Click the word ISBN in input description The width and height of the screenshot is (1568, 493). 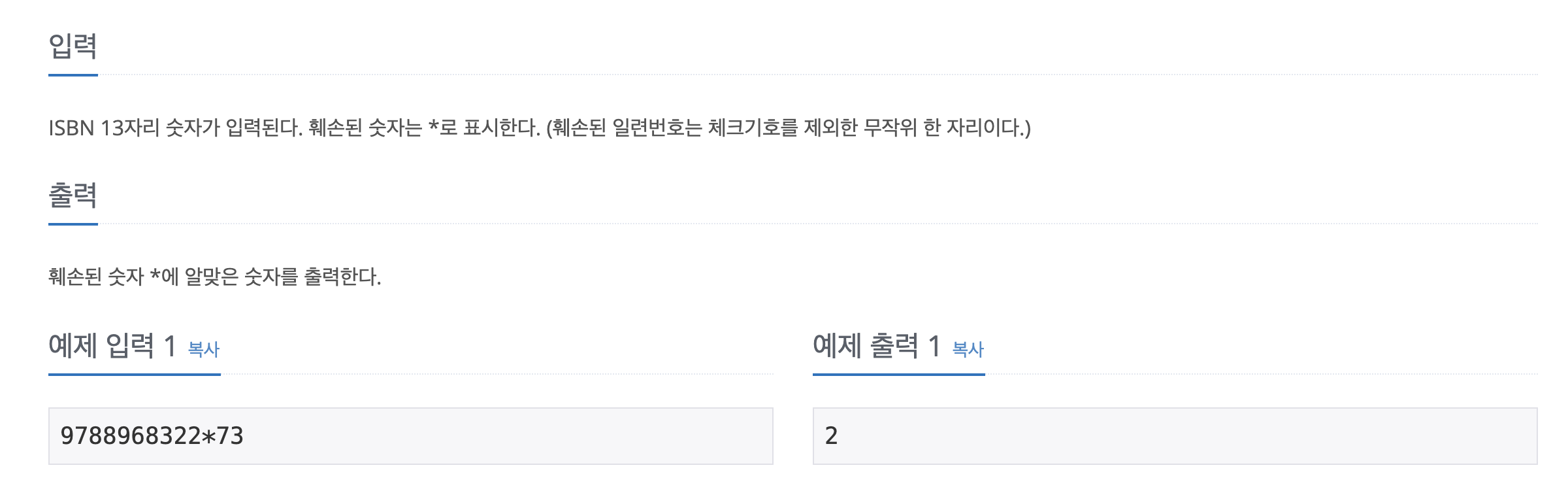[72, 127]
